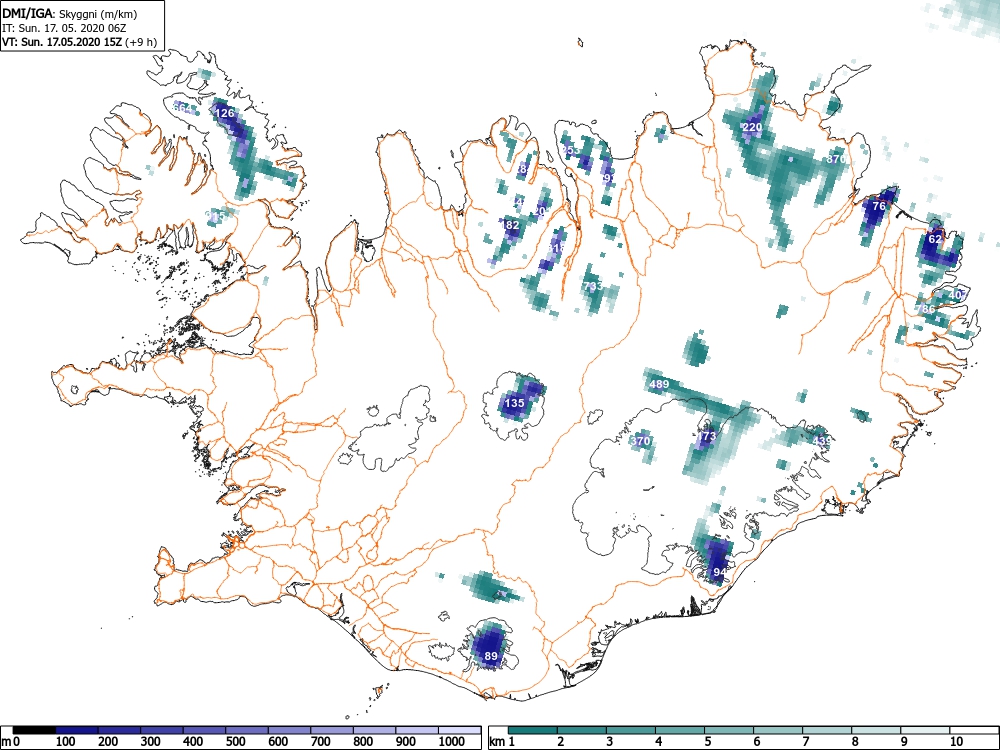Click the pale lavender swatch above the 1000 label
Image resolution: width=1000 pixels, height=750 pixels.
(459, 730)
